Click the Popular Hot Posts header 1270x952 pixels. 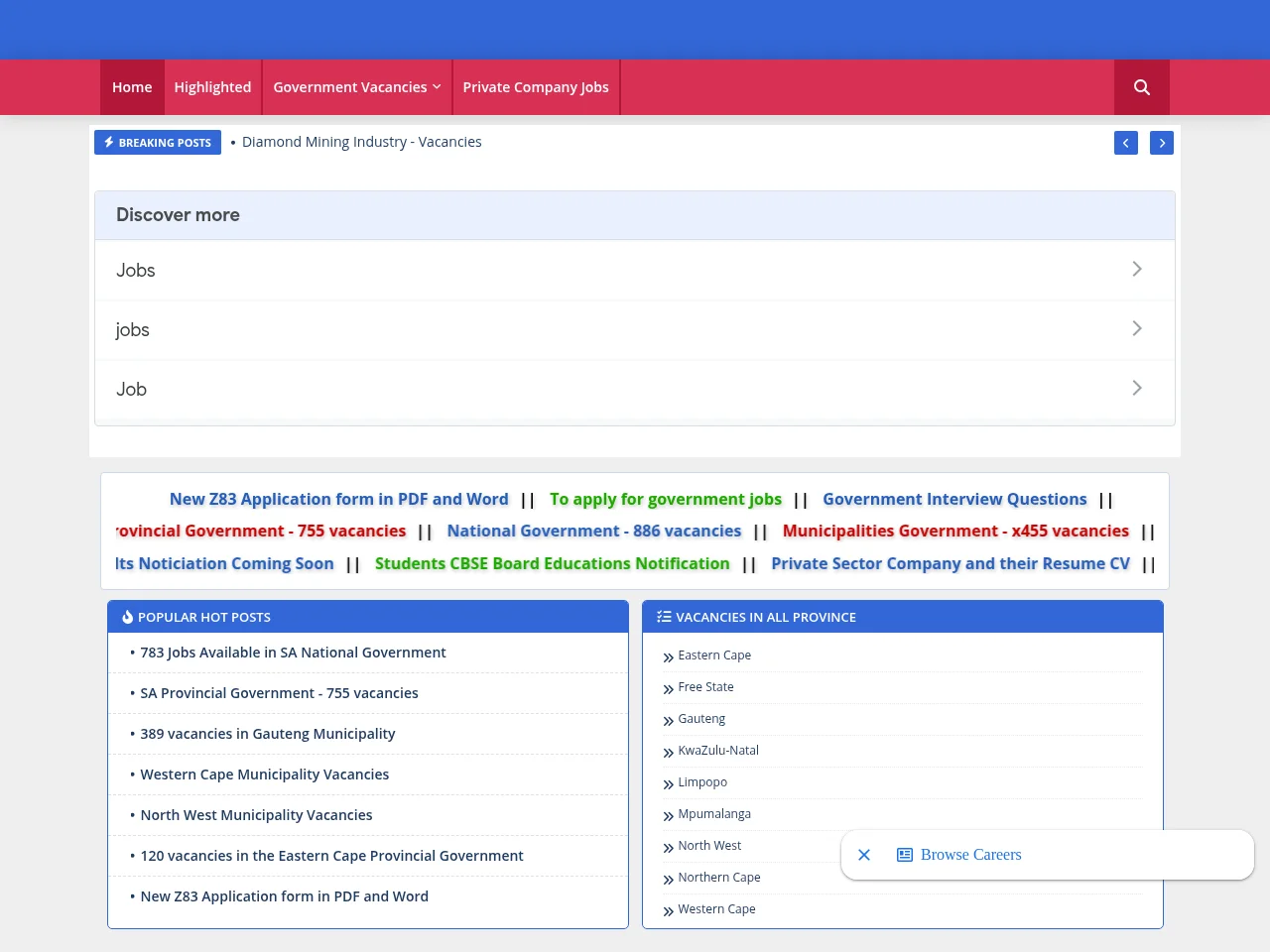[x=368, y=617]
